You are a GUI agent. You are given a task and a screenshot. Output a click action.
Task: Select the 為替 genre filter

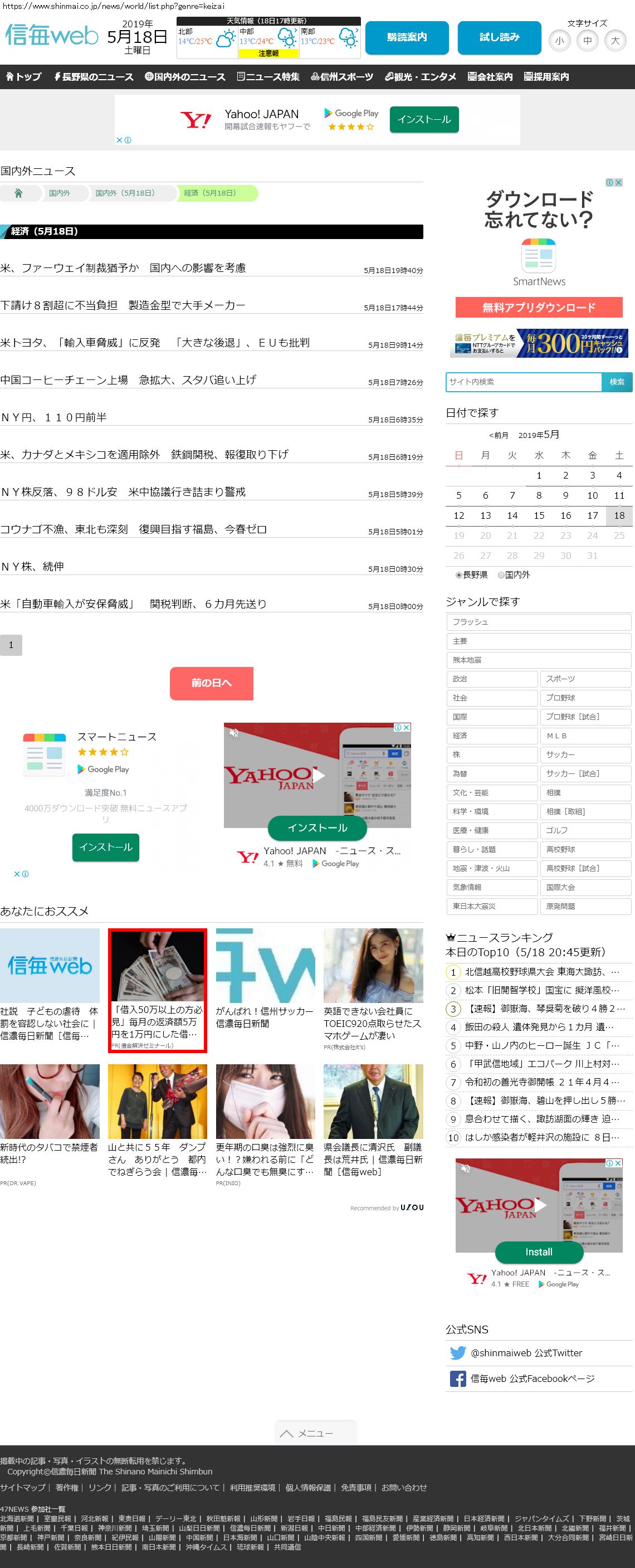[x=491, y=773]
